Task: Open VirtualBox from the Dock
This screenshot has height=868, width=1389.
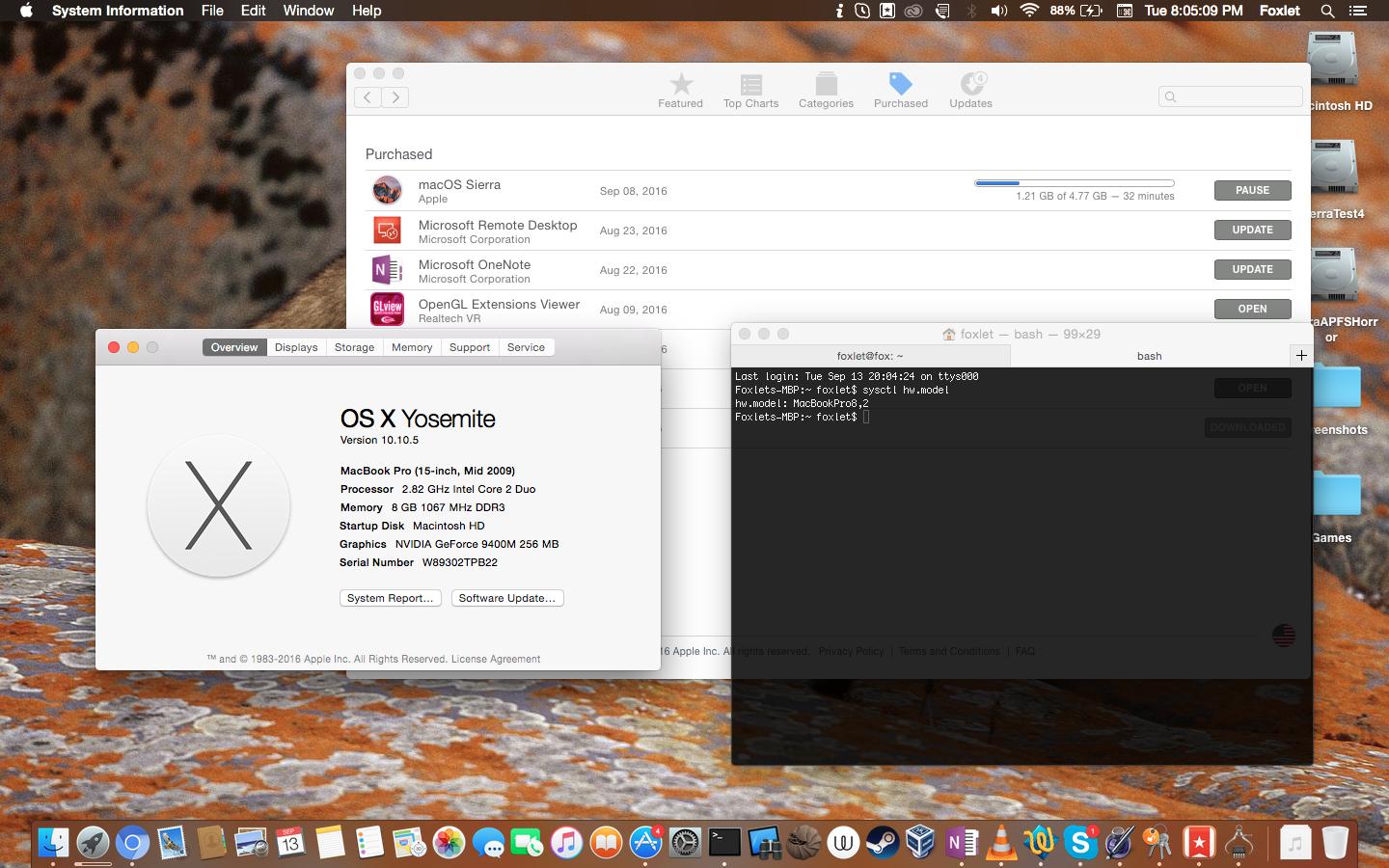Action: tap(921, 843)
